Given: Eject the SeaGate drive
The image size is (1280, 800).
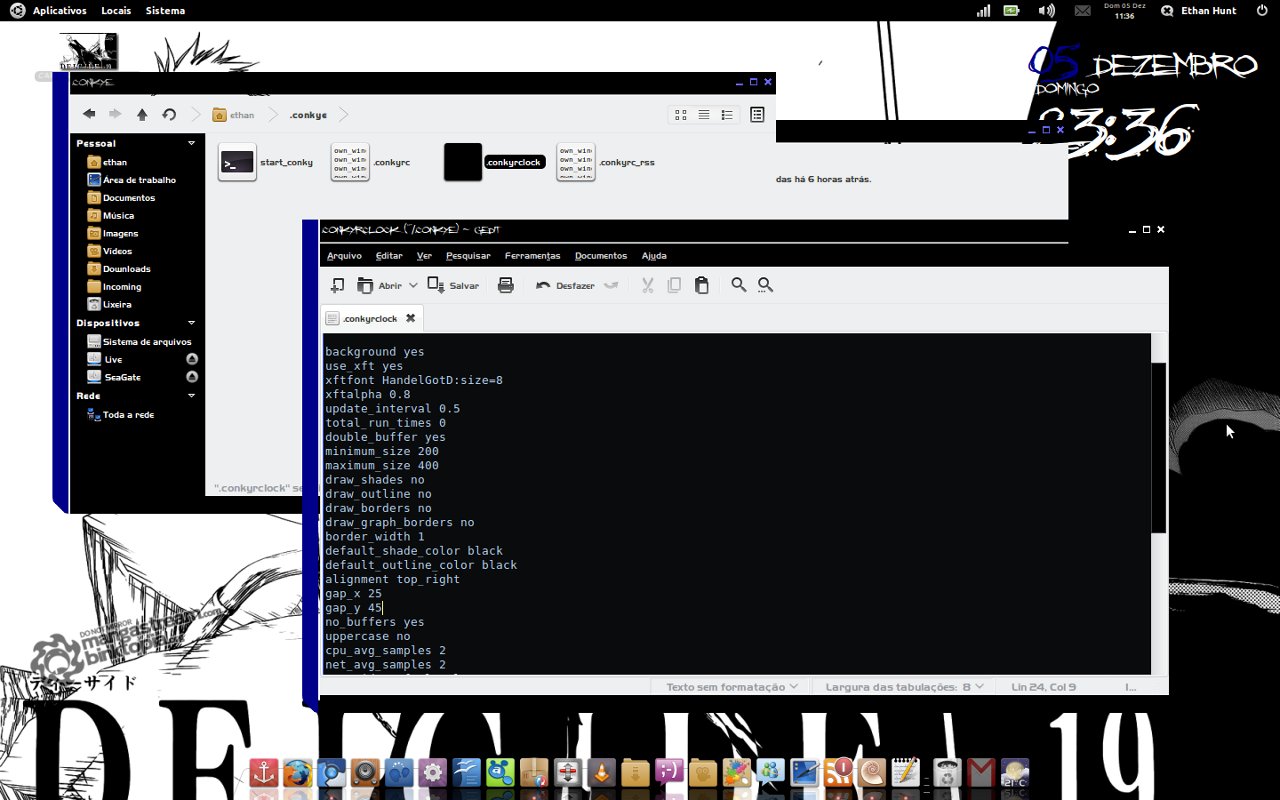Looking at the screenshot, I should coord(192,377).
